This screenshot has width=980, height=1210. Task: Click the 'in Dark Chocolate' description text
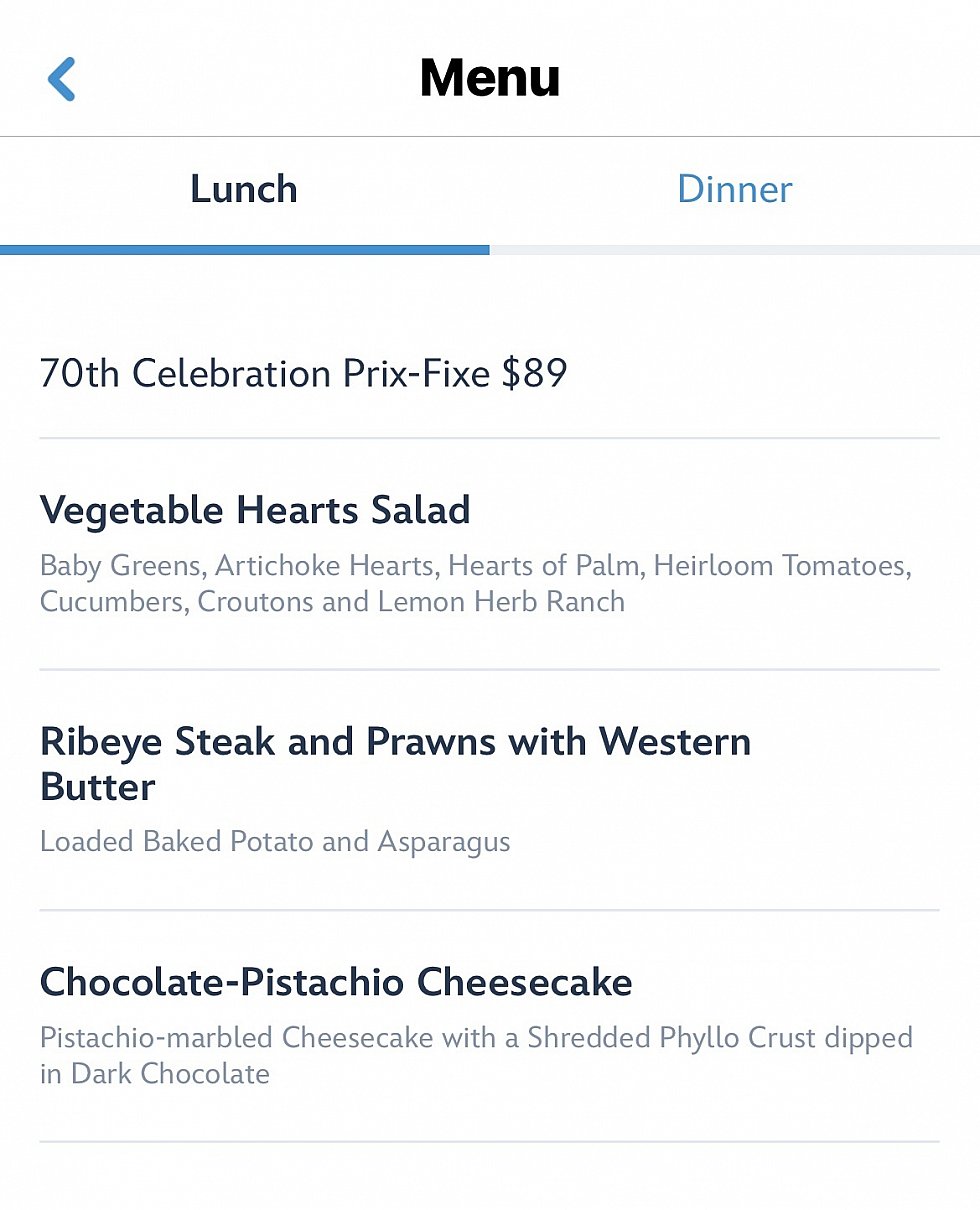[155, 1074]
